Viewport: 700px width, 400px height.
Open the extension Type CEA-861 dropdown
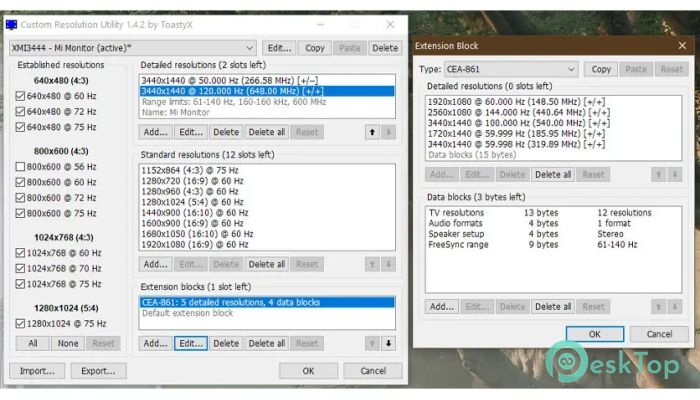tap(511, 69)
